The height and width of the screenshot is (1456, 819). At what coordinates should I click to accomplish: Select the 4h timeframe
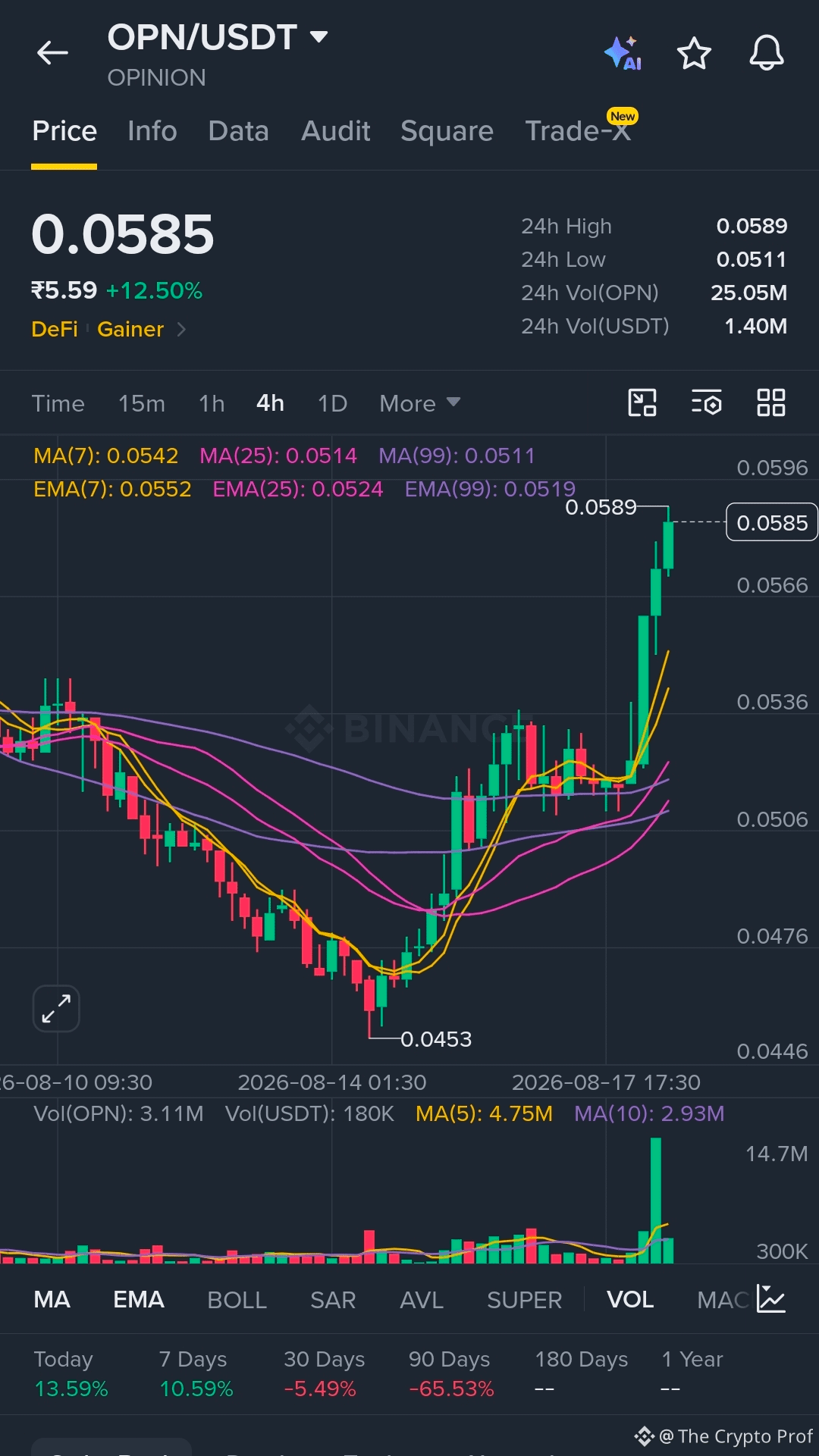[x=271, y=403]
